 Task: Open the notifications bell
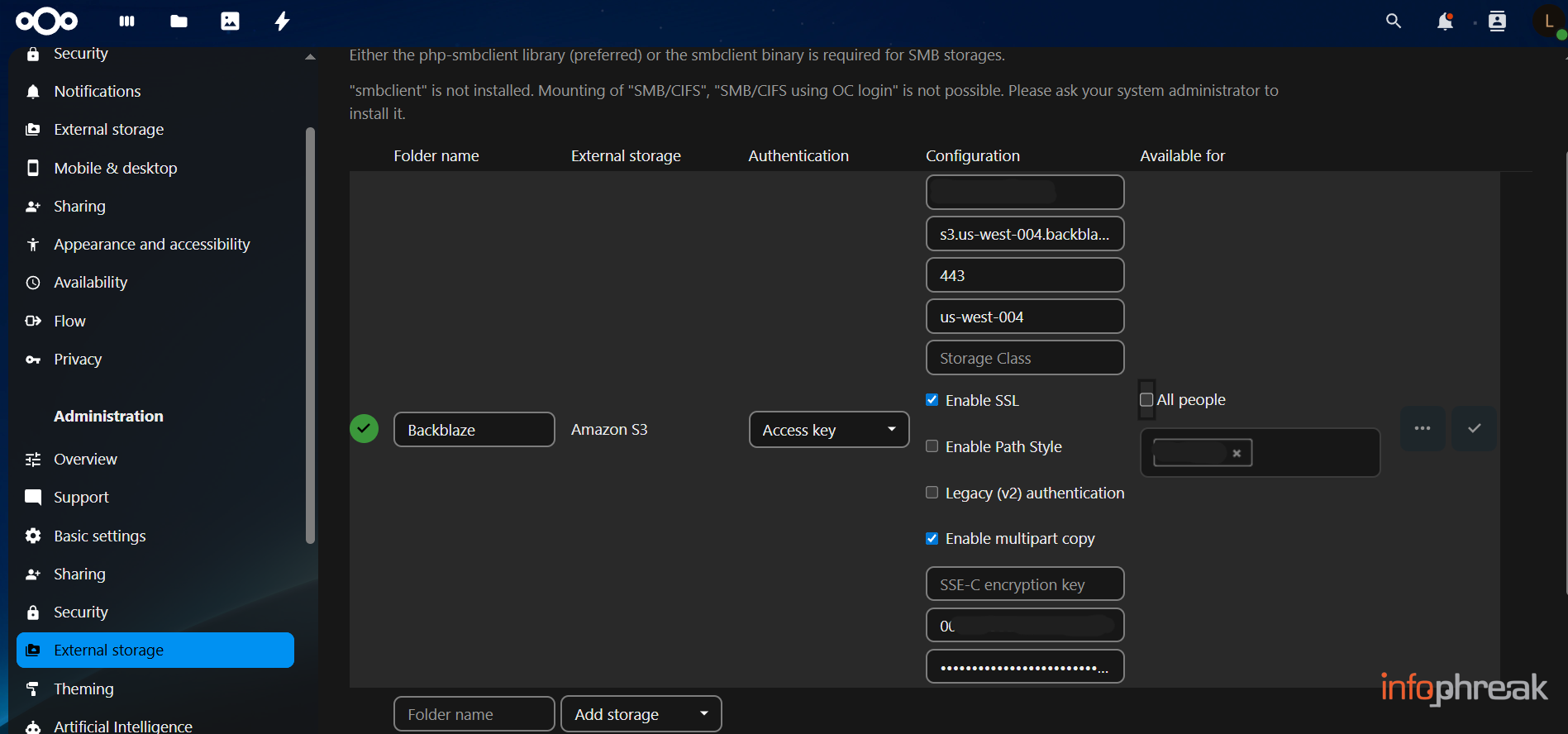[x=1445, y=21]
